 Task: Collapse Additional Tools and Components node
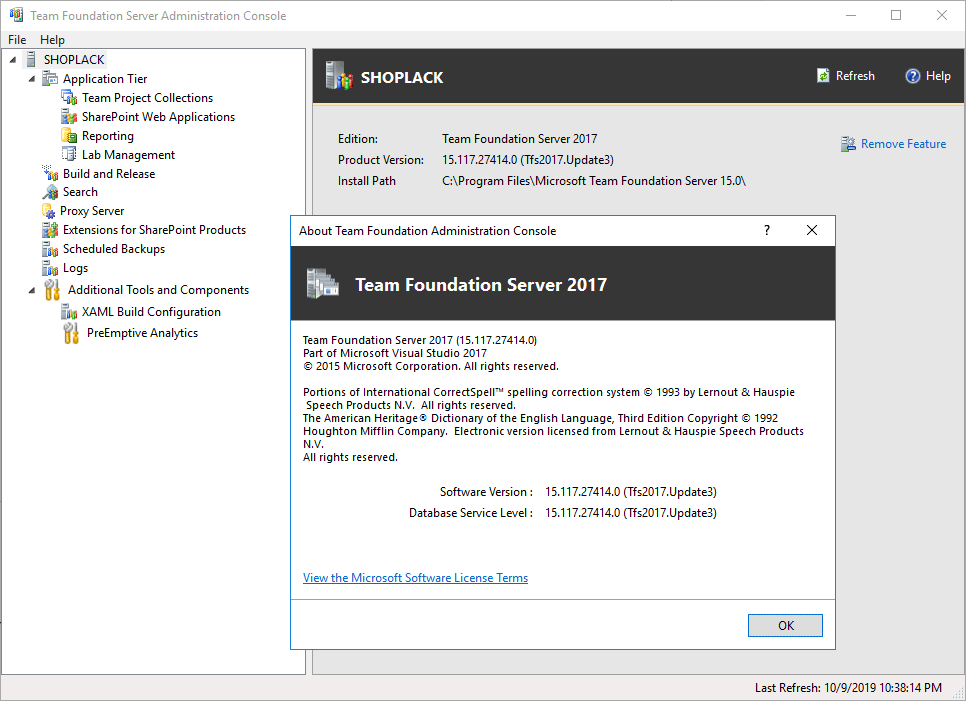(x=32, y=290)
